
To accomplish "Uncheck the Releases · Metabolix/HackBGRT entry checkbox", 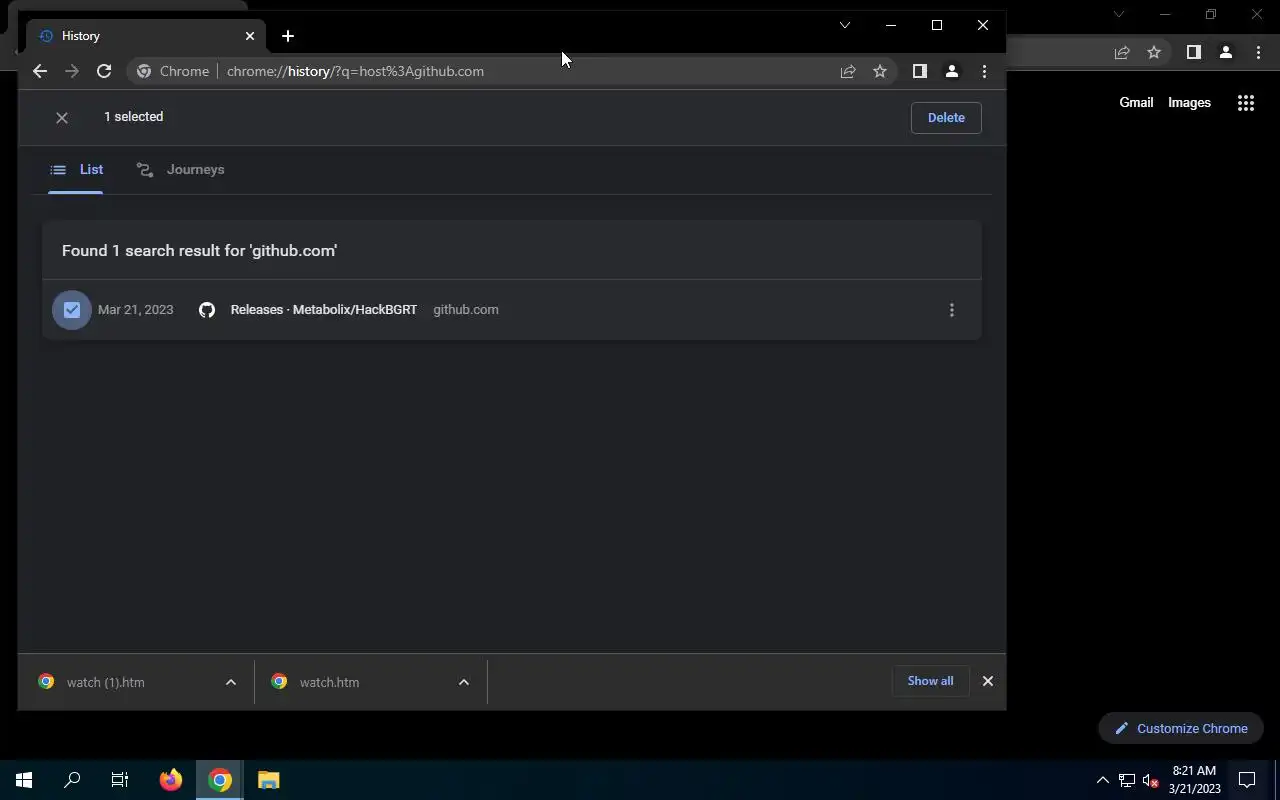I will click(x=72, y=310).
